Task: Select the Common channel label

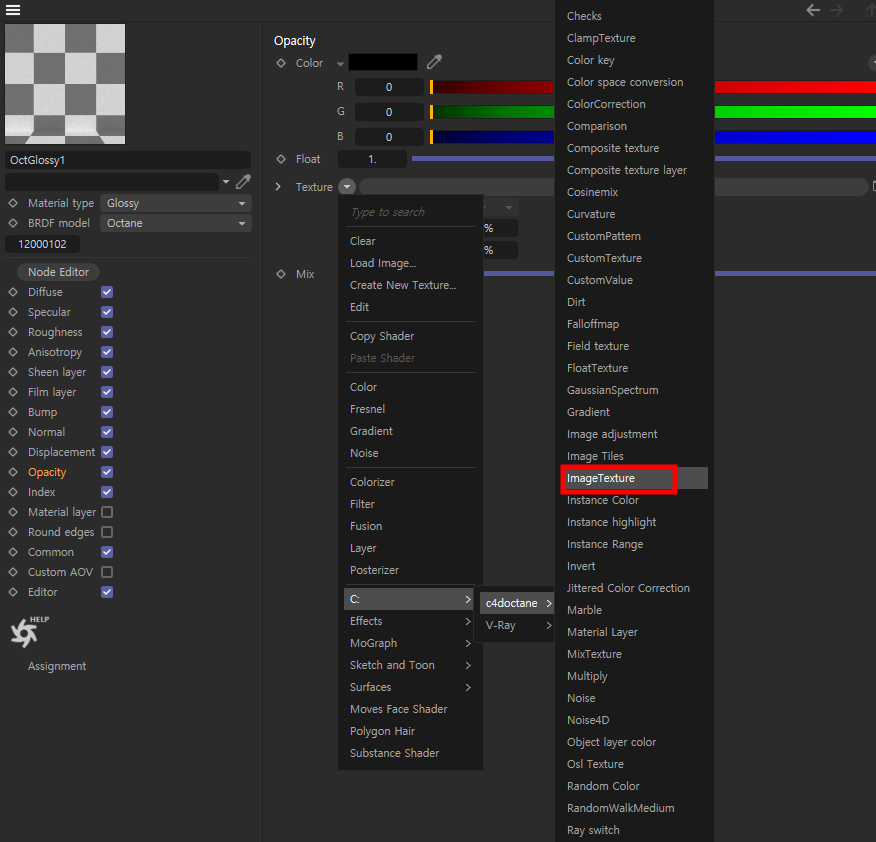Action: click(x=51, y=552)
